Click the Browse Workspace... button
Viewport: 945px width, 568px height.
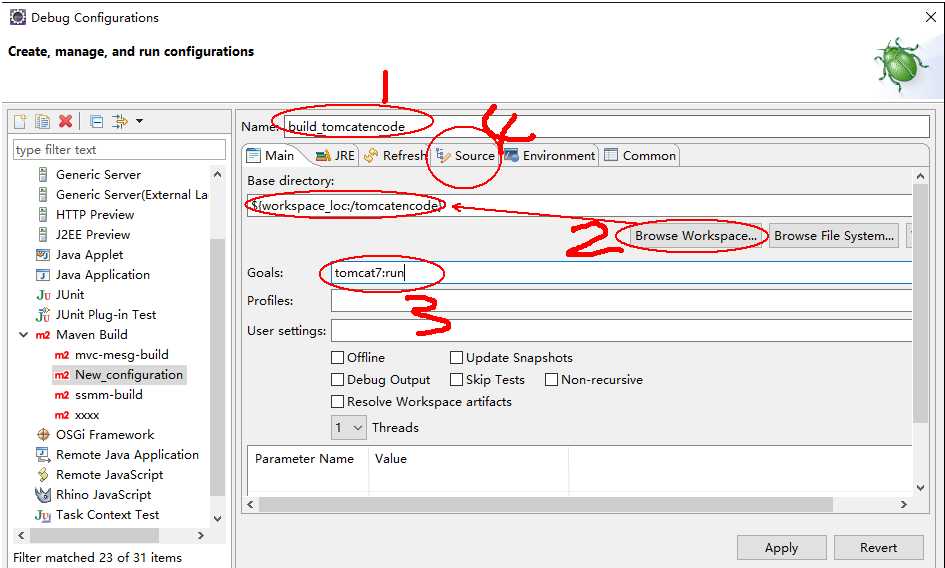(695, 236)
